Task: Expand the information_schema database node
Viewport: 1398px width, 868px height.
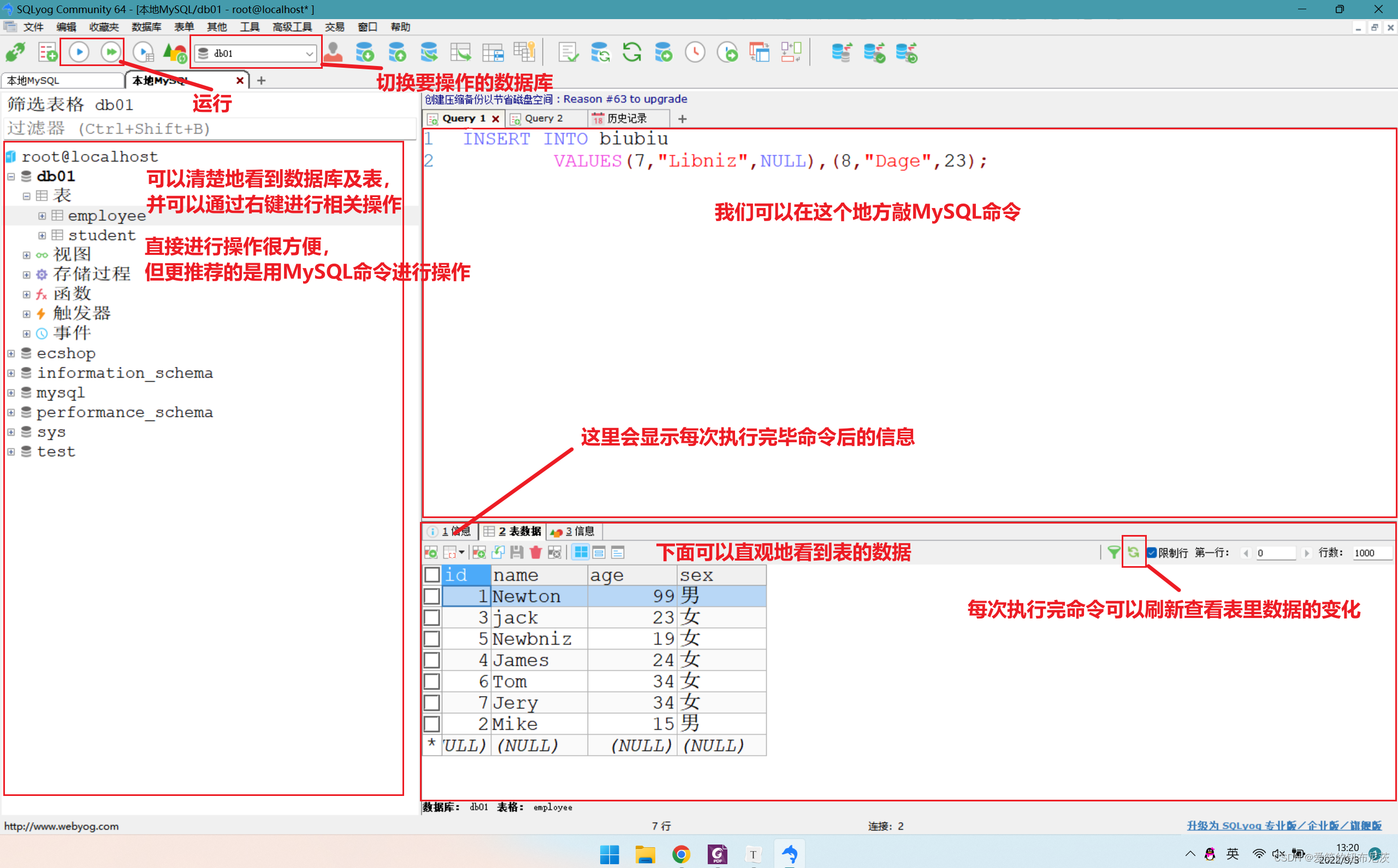Action: click(x=11, y=373)
